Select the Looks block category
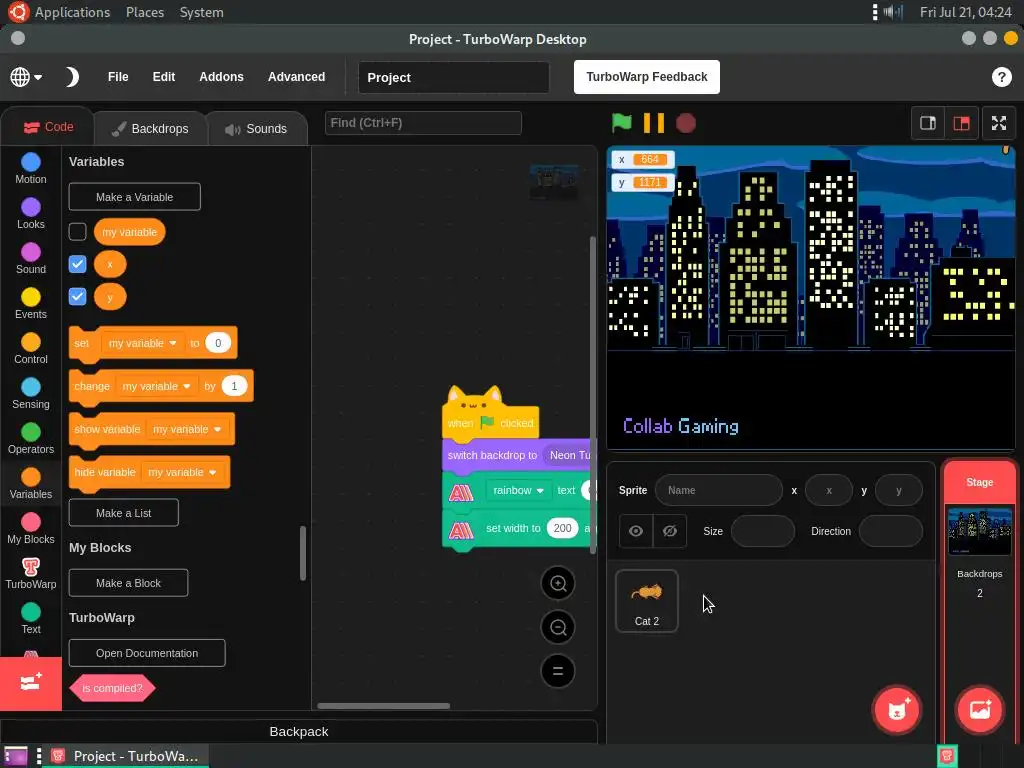 (31, 214)
